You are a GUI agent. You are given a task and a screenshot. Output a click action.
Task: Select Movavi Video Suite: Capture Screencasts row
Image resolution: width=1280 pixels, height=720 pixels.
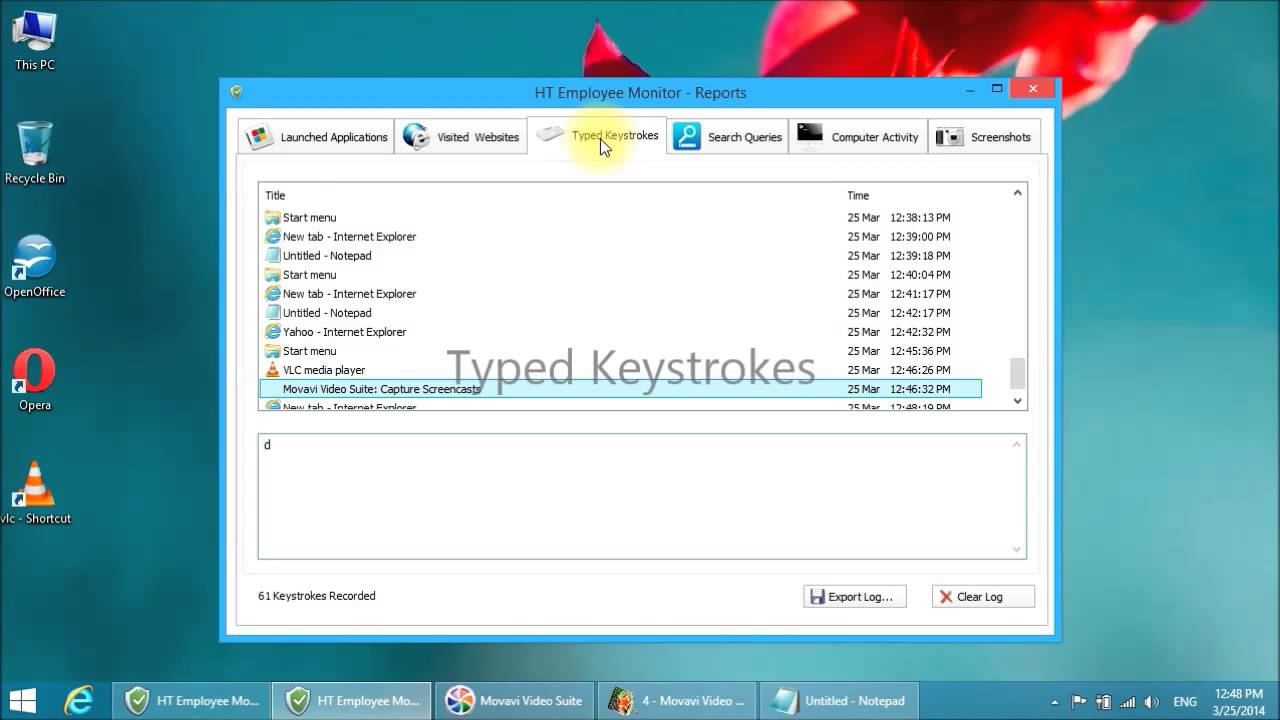[620, 388]
